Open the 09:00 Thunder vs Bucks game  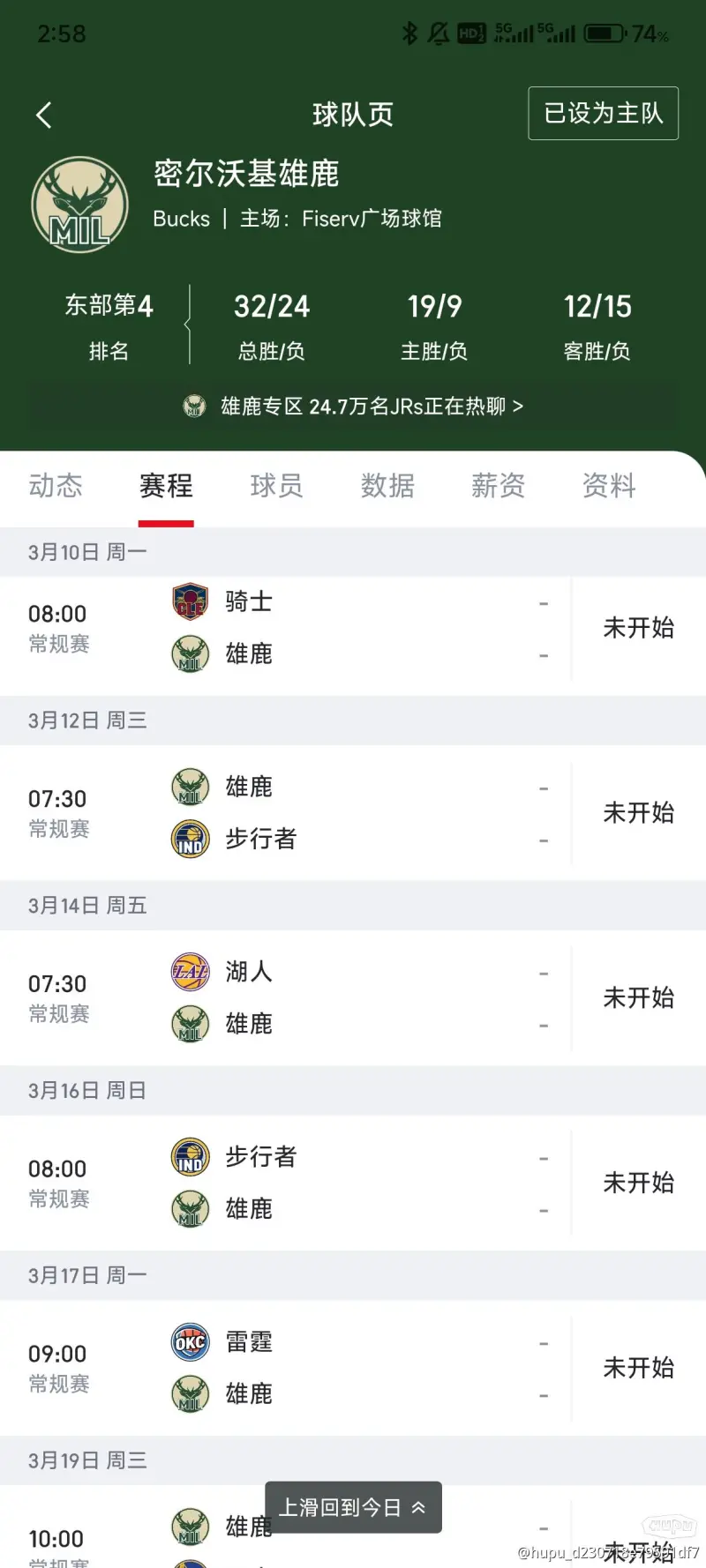[x=353, y=1368]
